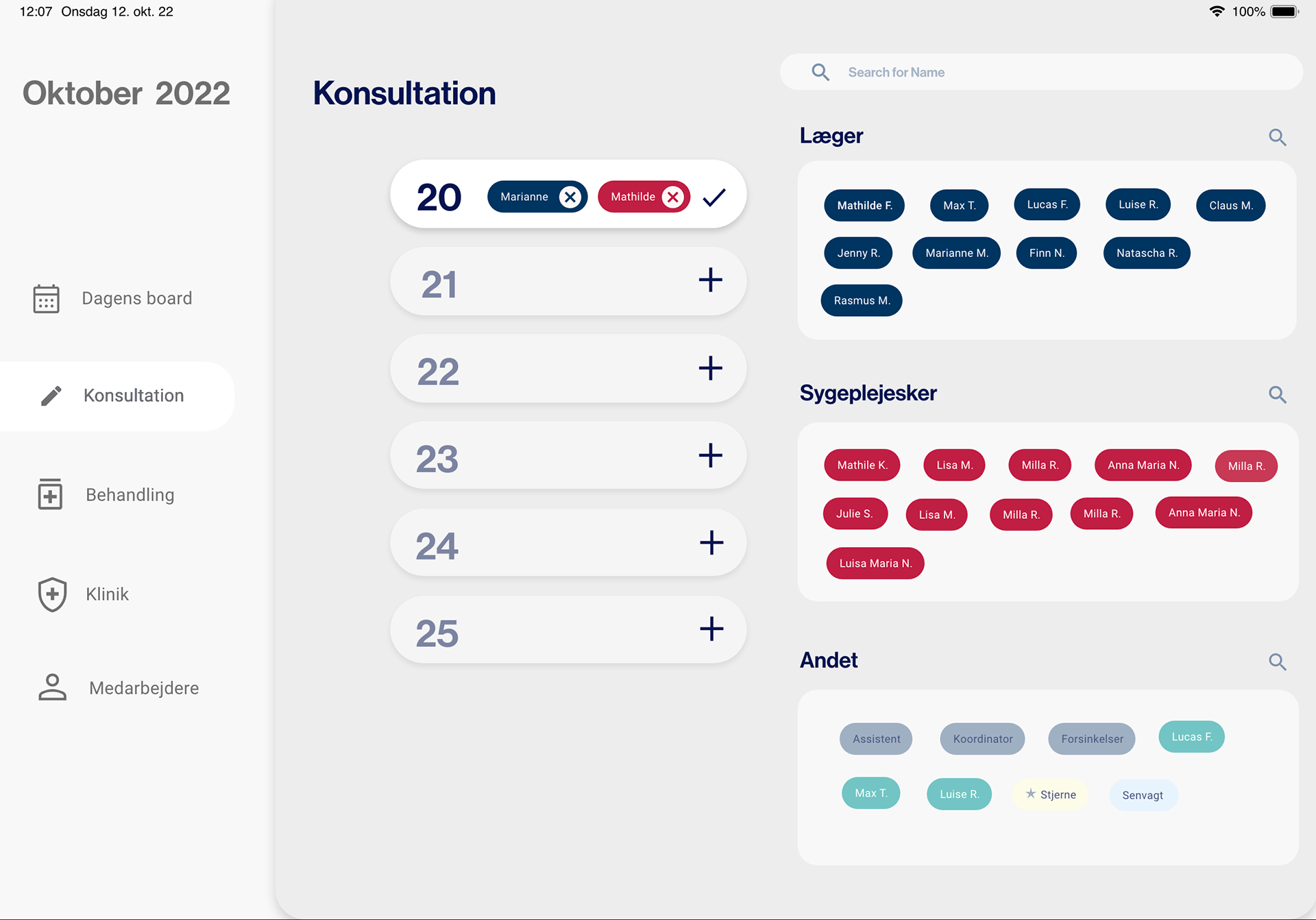
Task: Pick the Senvagt tag
Action: (x=1143, y=795)
